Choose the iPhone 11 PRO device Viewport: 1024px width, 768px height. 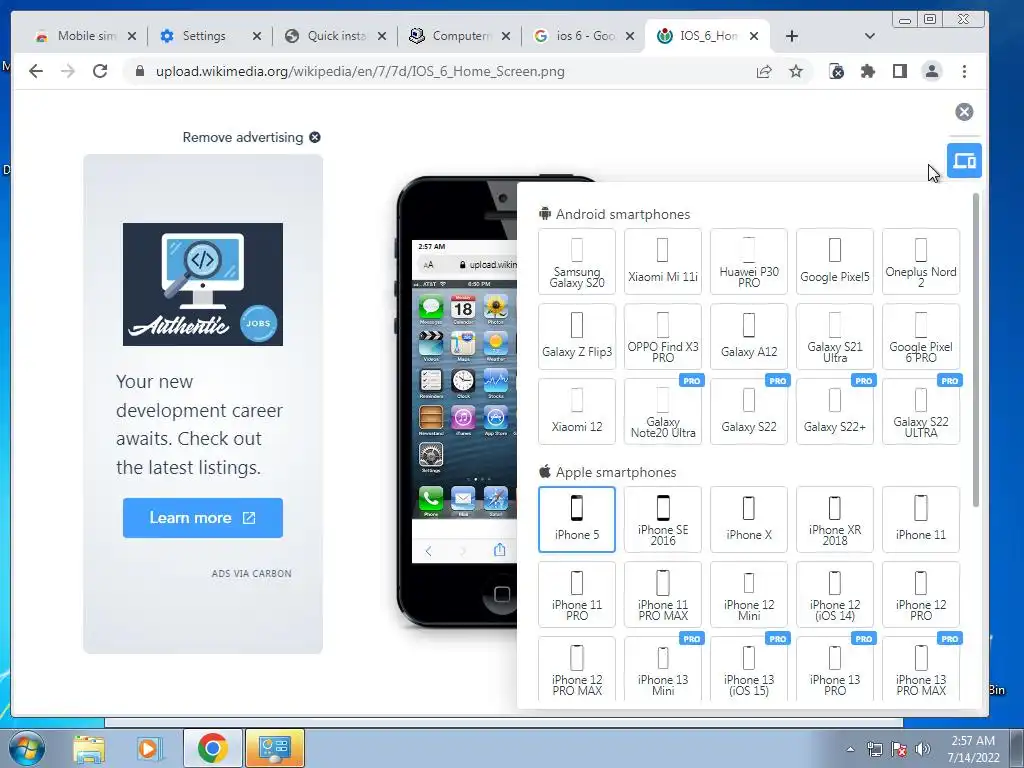pos(577,595)
